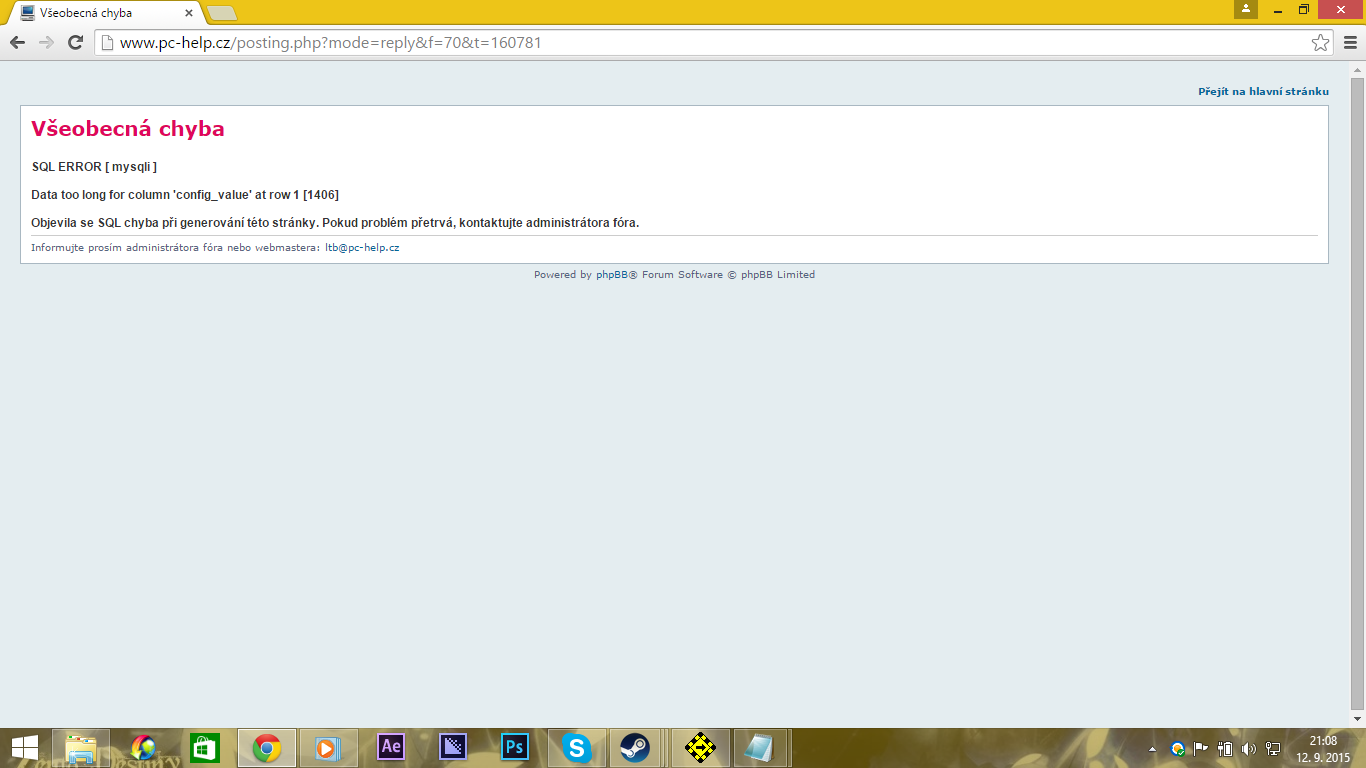Open the taskbar clock and date

pos(1323,749)
